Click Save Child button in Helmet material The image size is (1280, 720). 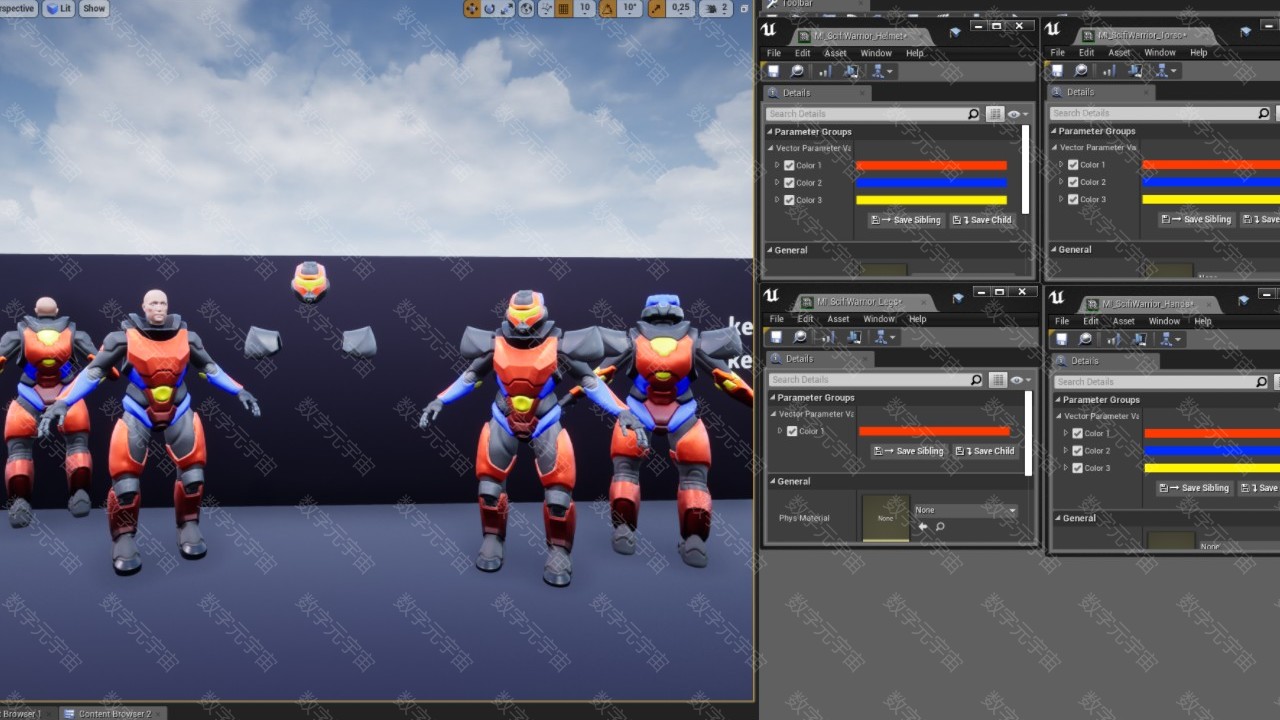coord(982,220)
